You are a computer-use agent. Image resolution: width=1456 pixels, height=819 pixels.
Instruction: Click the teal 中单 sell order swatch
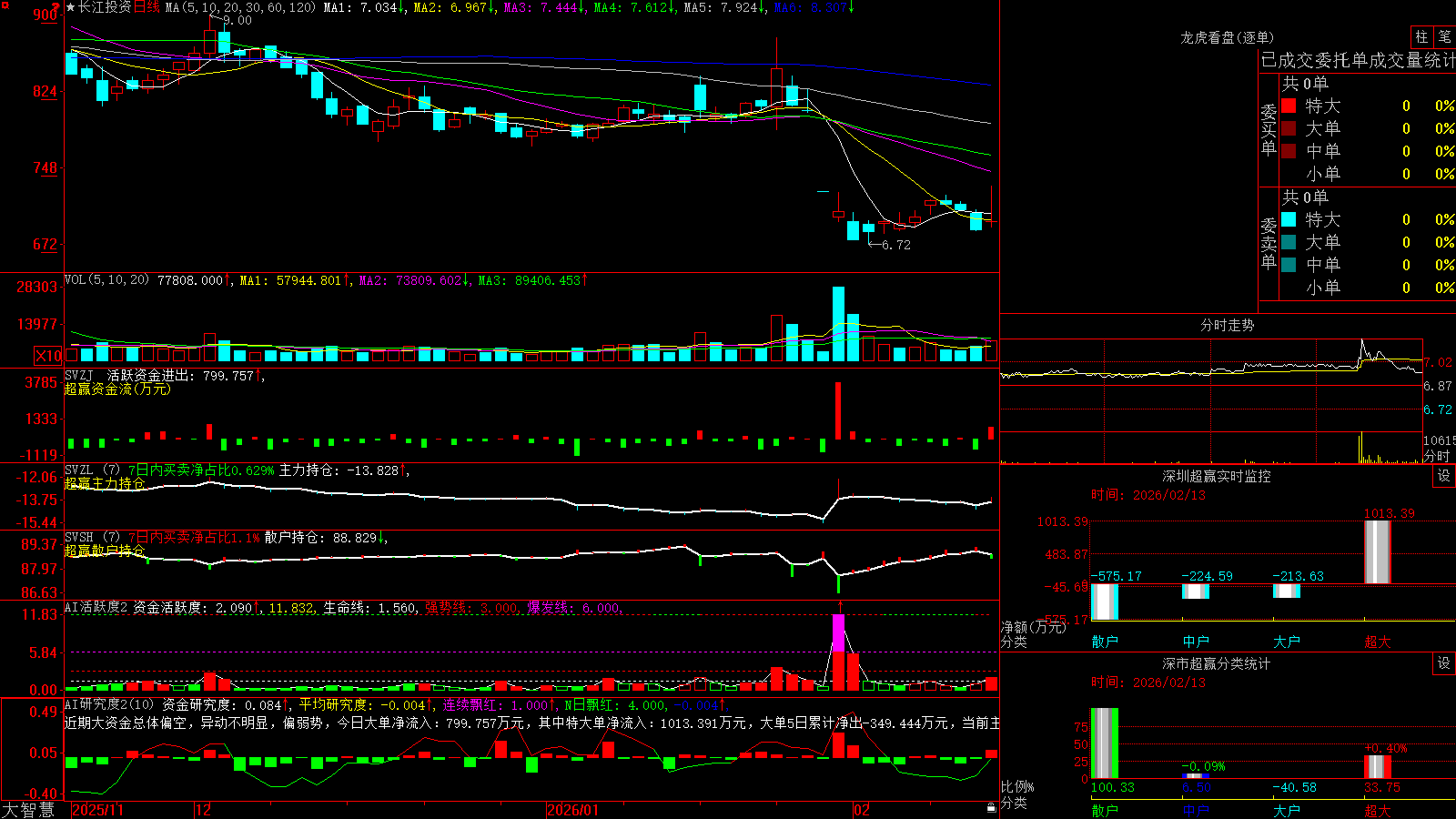coord(1289,265)
